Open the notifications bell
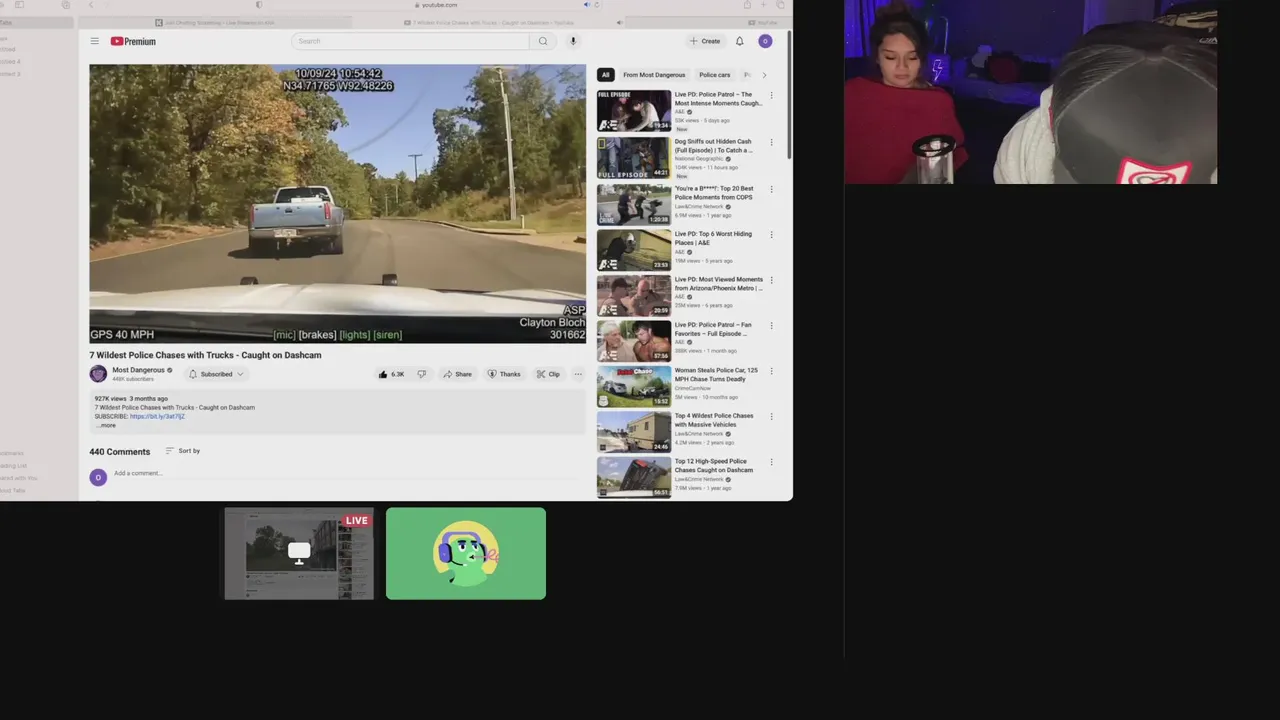Image resolution: width=1280 pixels, height=720 pixels. point(740,41)
